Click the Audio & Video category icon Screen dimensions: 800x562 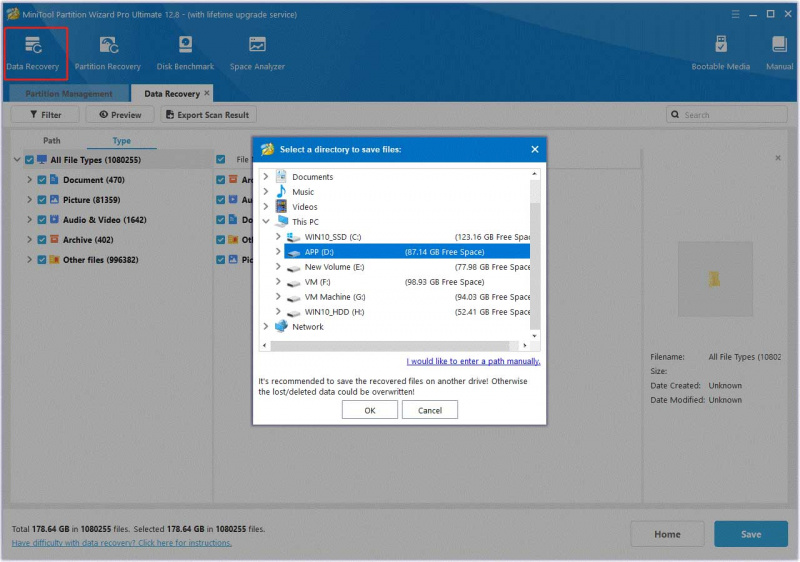coord(54,219)
